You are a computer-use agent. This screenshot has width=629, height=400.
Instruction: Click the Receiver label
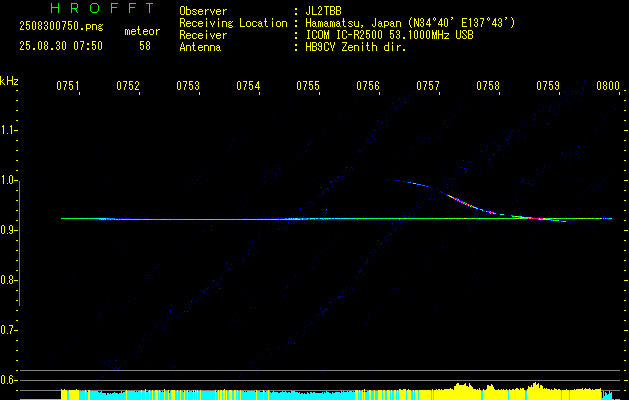pos(203,35)
